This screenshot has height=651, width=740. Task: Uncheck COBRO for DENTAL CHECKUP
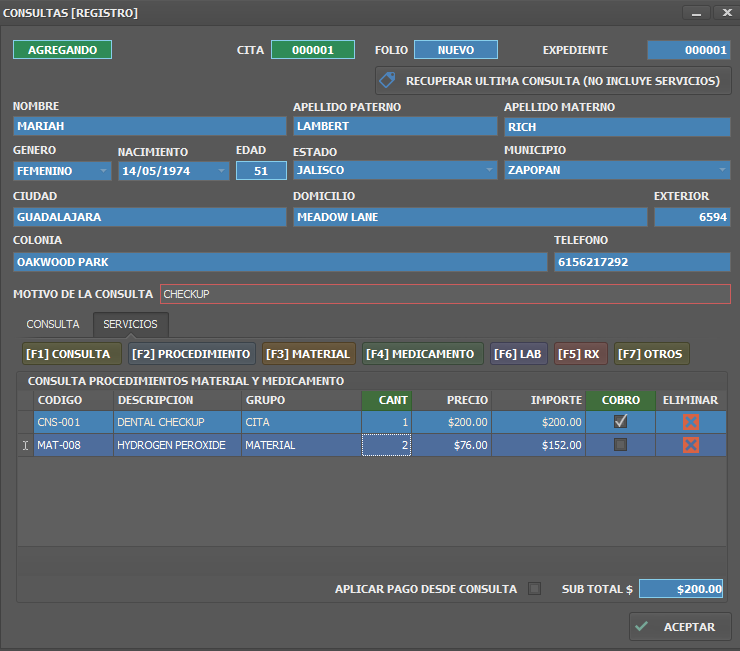[620, 422]
